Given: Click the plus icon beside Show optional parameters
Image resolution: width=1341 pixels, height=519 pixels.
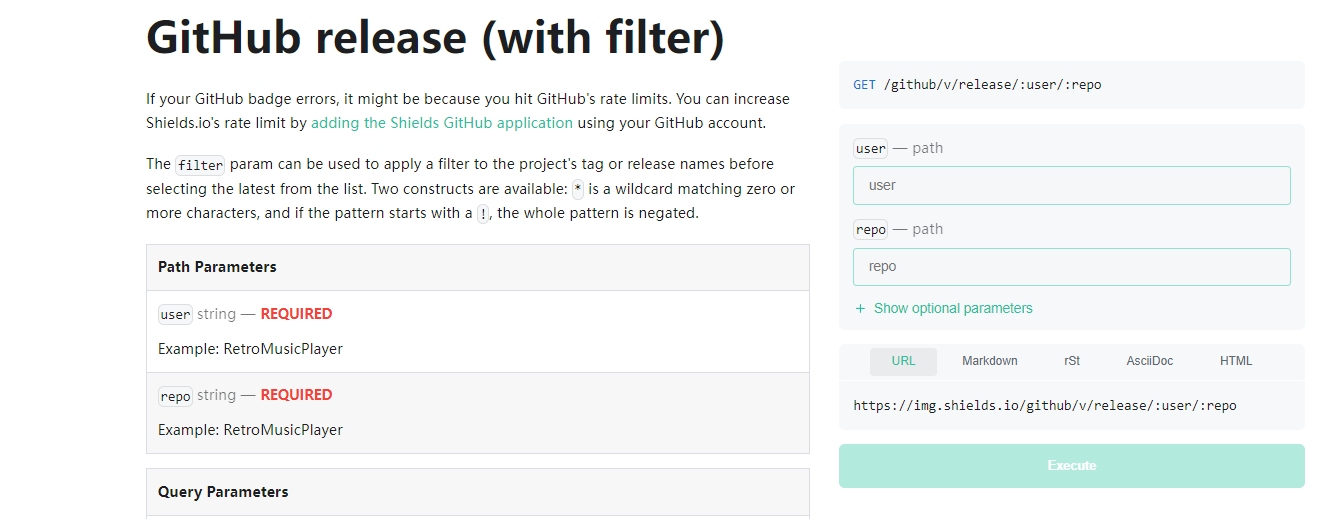Looking at the screenshot, I should [860, 309].
